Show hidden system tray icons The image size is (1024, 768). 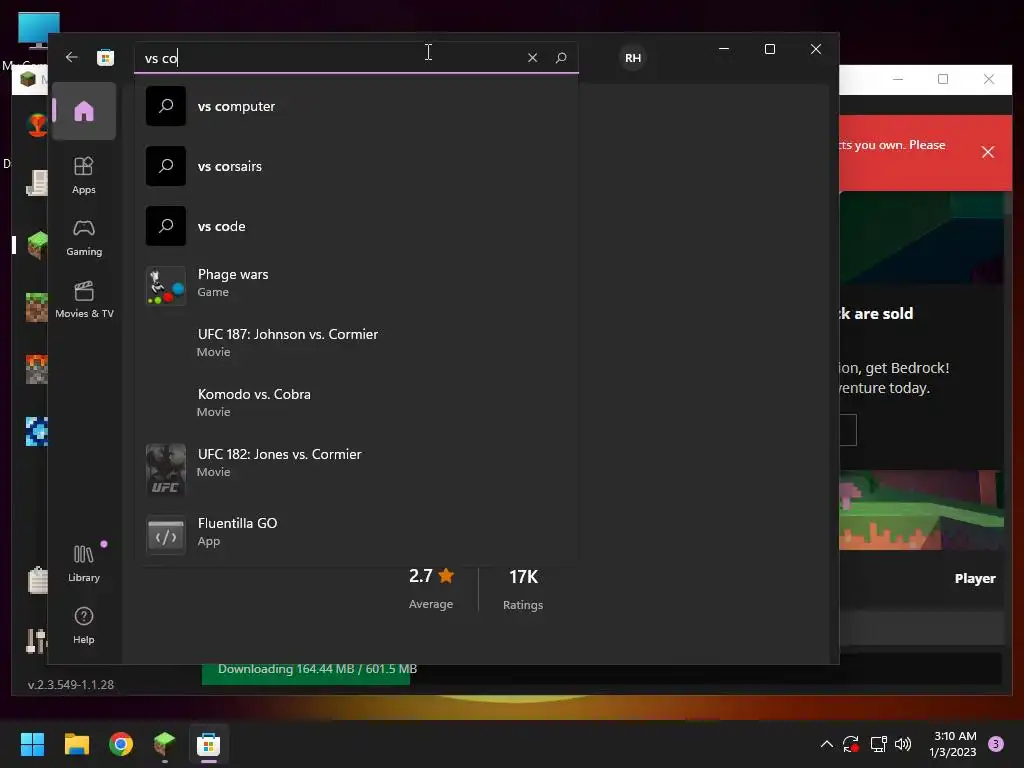click(826, 744)
